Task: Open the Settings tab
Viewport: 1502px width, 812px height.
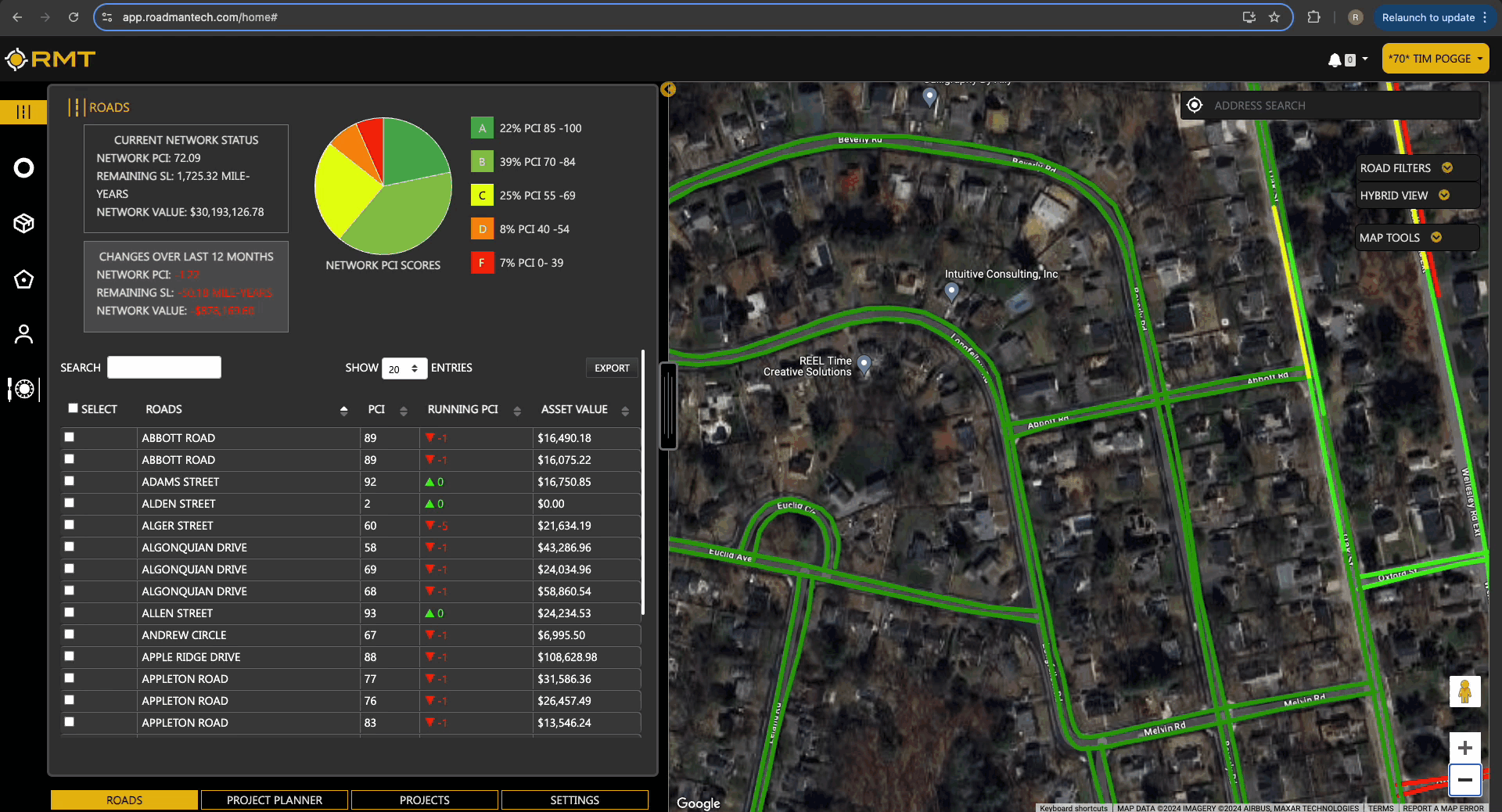Action: click(x=574, y=799)
